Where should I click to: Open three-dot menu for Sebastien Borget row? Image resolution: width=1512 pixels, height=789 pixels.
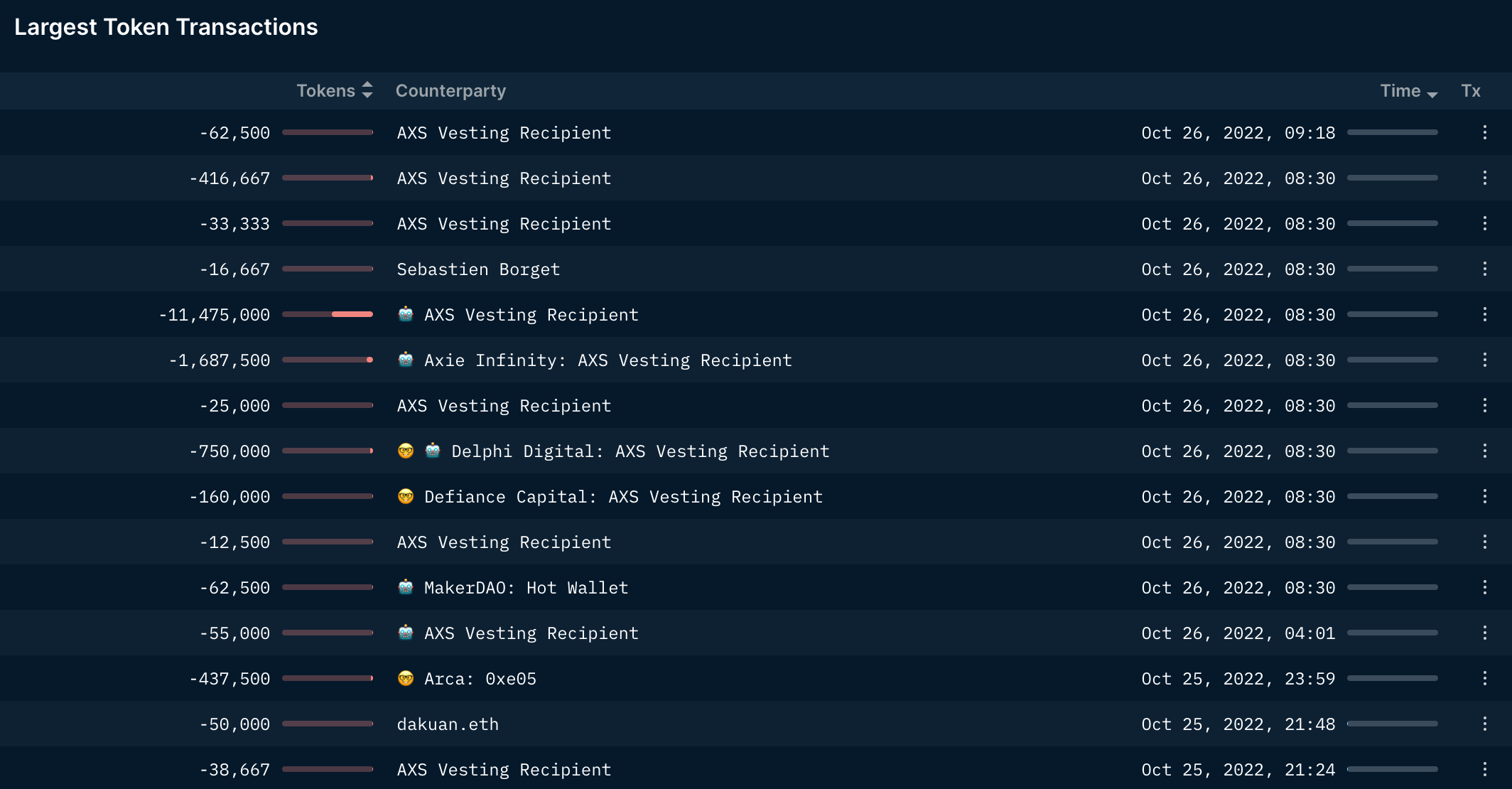pyautogui.click(x=1484, y=269)
